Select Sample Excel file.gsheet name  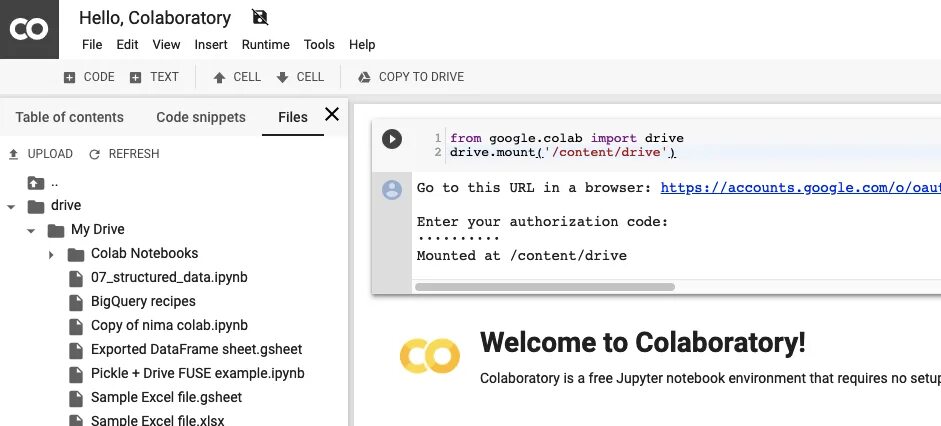[x=167, y=398]
